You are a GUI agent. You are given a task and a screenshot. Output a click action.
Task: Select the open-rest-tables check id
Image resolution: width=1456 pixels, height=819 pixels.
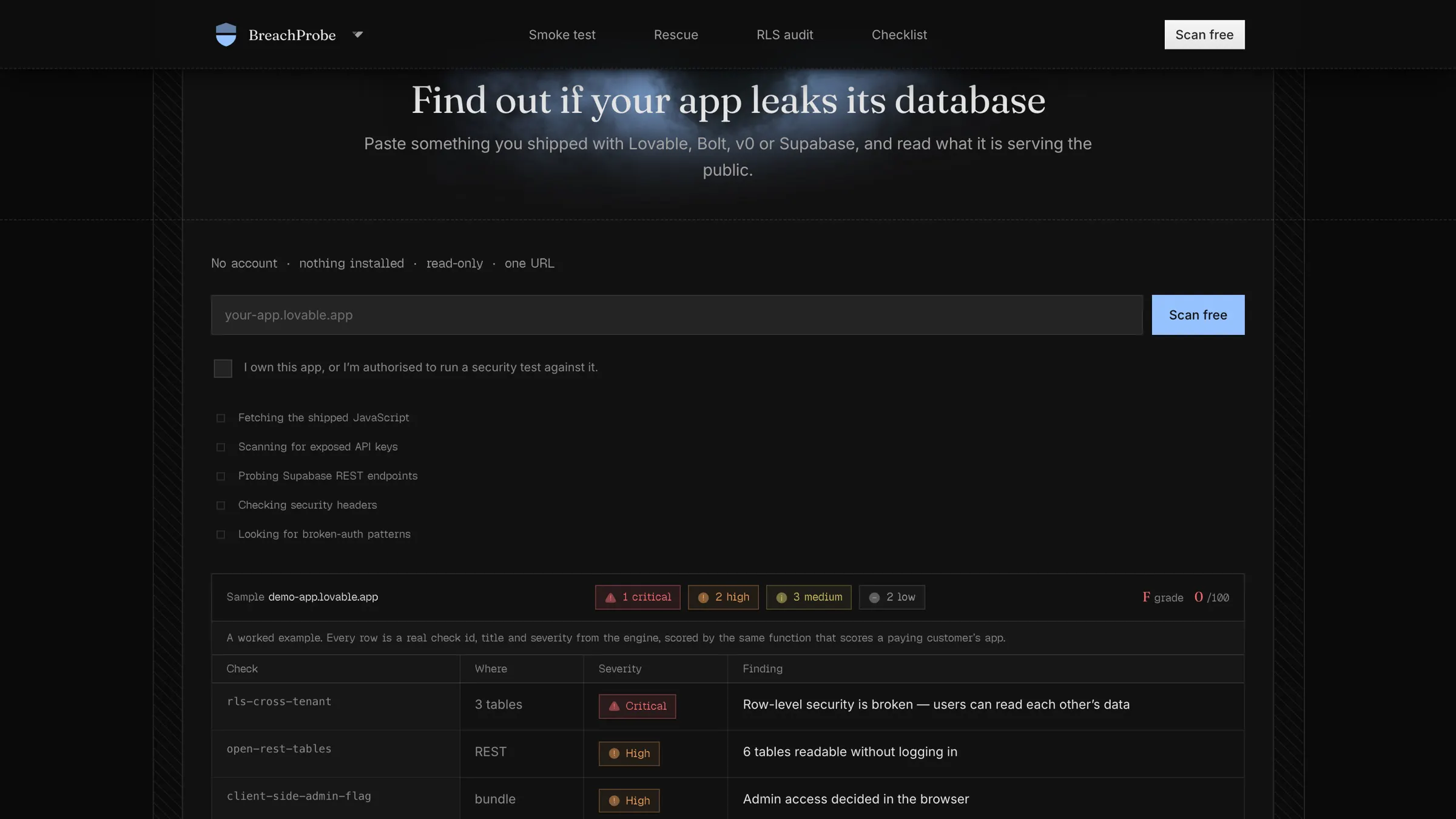click(279, 749)
